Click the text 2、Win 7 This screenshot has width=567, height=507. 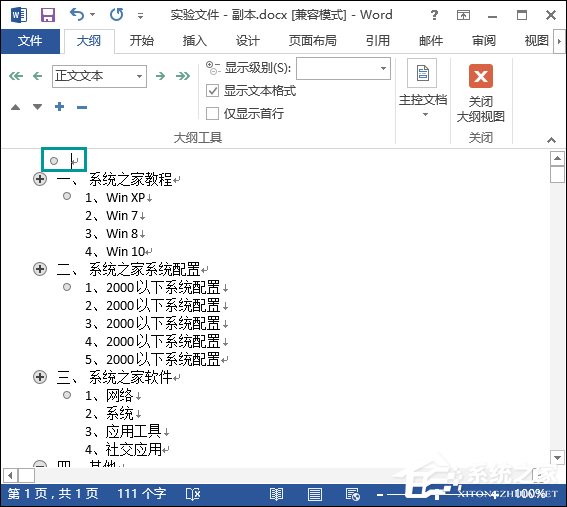pyautogui.click(x=111, y=216)
